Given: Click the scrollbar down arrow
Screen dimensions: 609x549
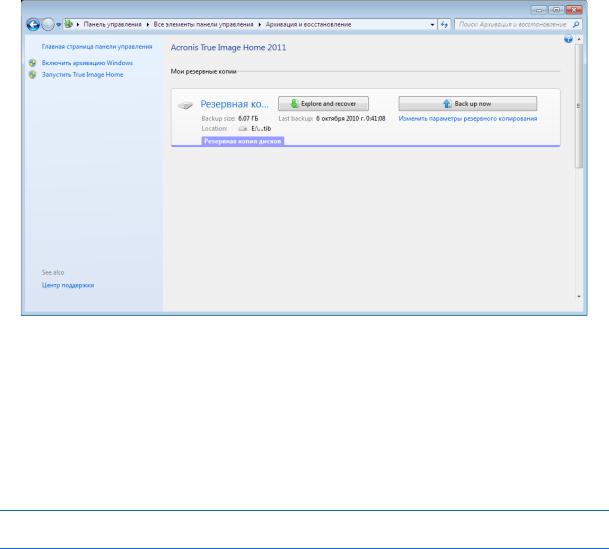Looking at the screenshot, I should pos(579,297).
